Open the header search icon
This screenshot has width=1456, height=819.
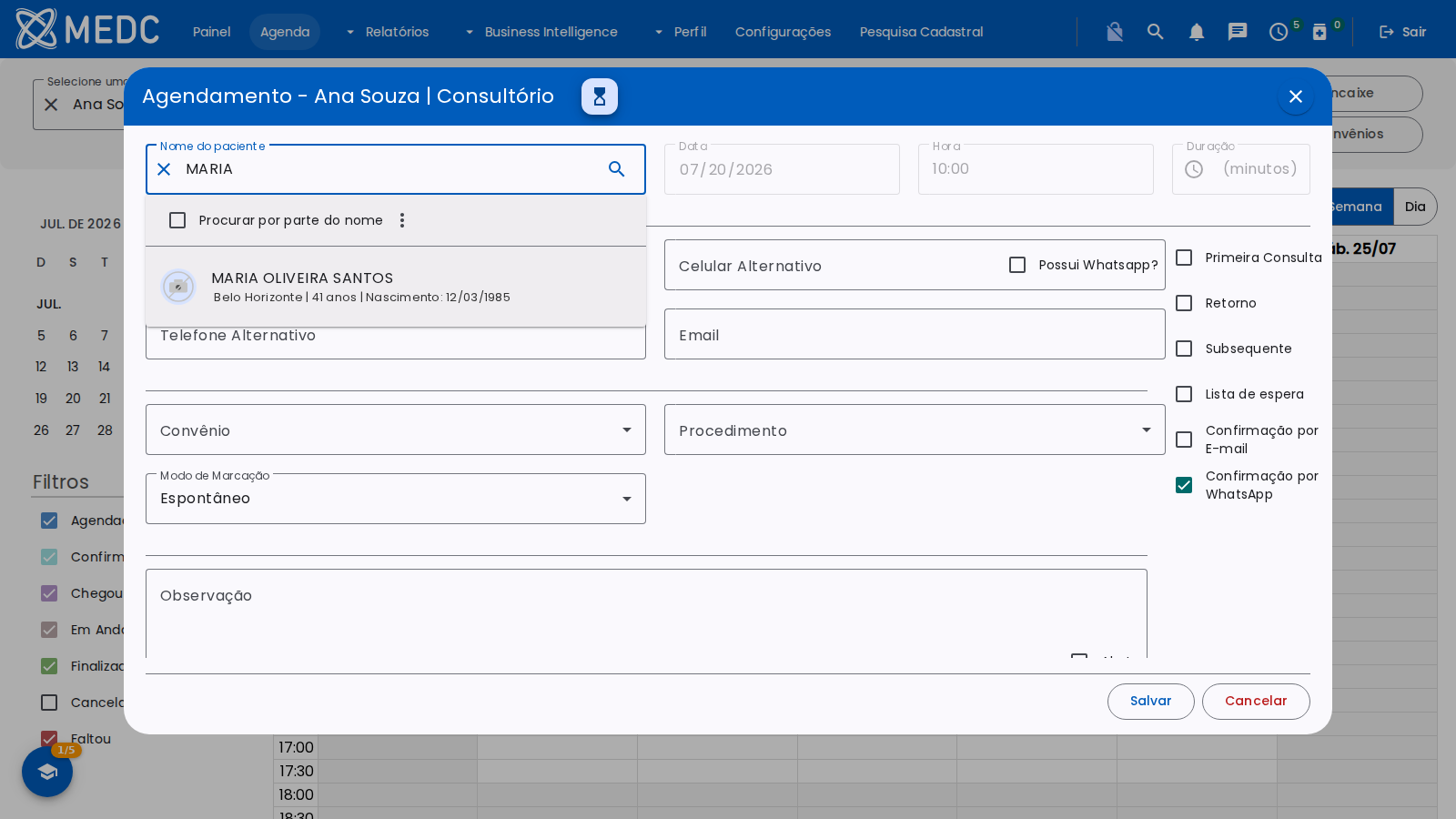click(x=1156, y=32)
